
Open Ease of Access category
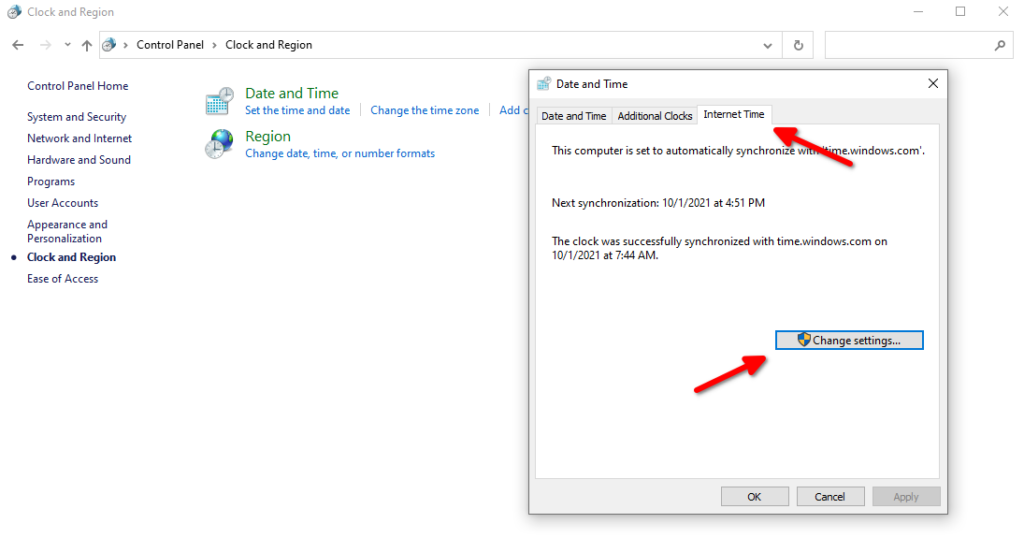click(63, 278)
